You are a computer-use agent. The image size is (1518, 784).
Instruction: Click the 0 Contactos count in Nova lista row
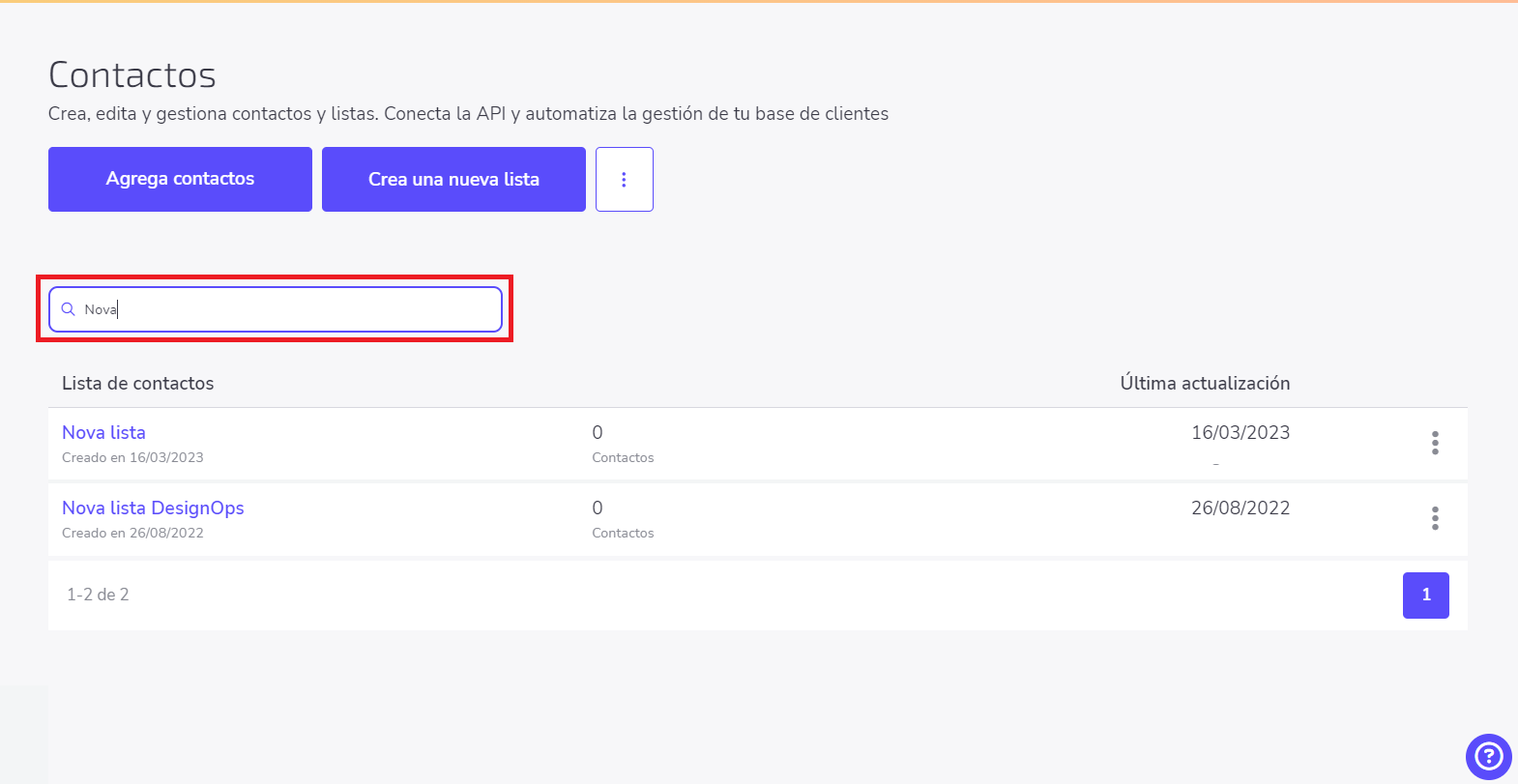623,444
